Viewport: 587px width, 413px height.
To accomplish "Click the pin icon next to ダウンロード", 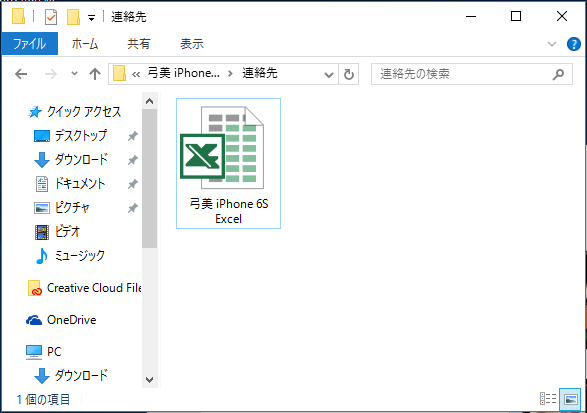I will 133,160.
